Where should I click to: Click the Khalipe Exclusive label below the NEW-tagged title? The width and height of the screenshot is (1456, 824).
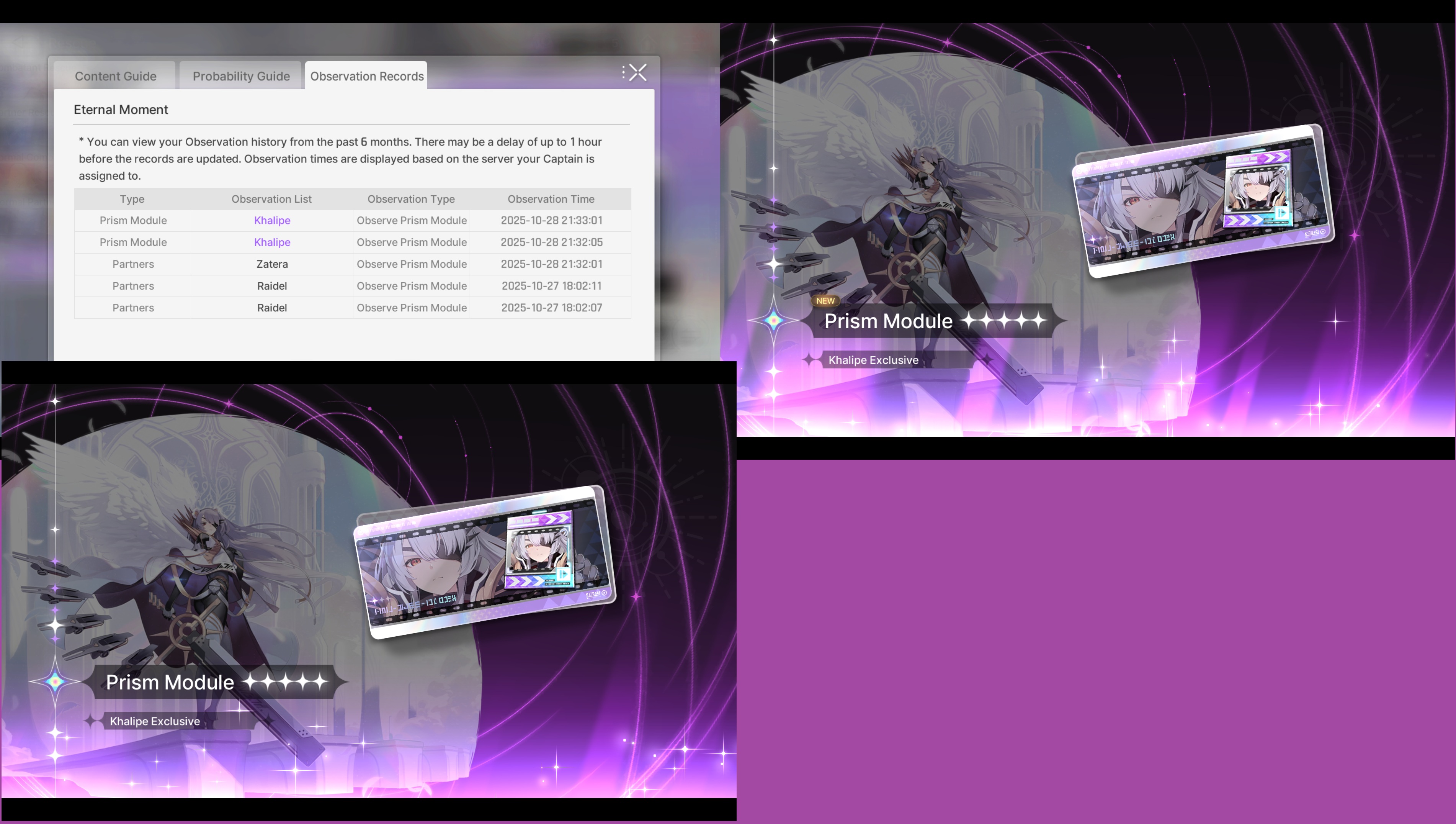tap(873, 360)
